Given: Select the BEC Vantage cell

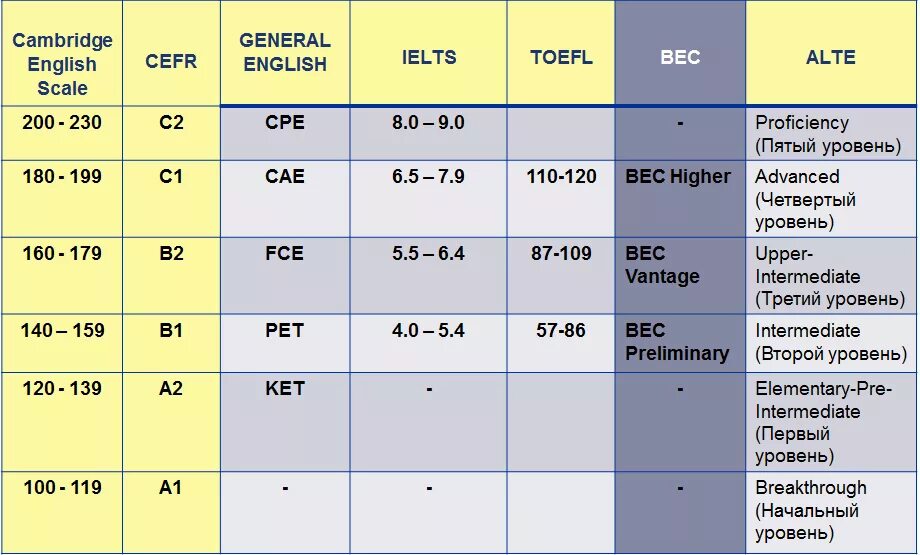Looking at the screenshot, I should (x=663, y=265).
